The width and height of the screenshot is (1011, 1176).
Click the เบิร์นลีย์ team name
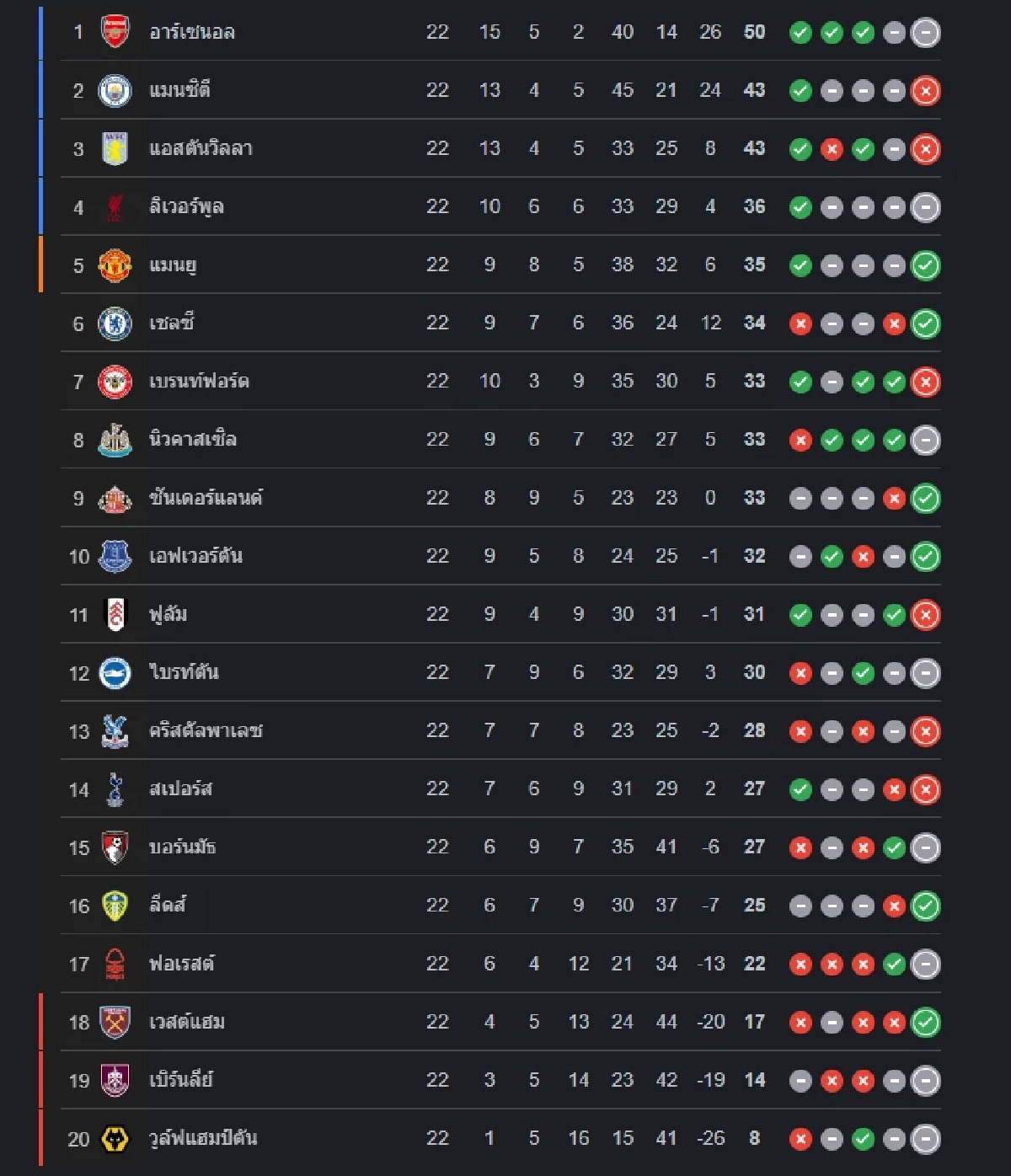tap(181, 1080)
